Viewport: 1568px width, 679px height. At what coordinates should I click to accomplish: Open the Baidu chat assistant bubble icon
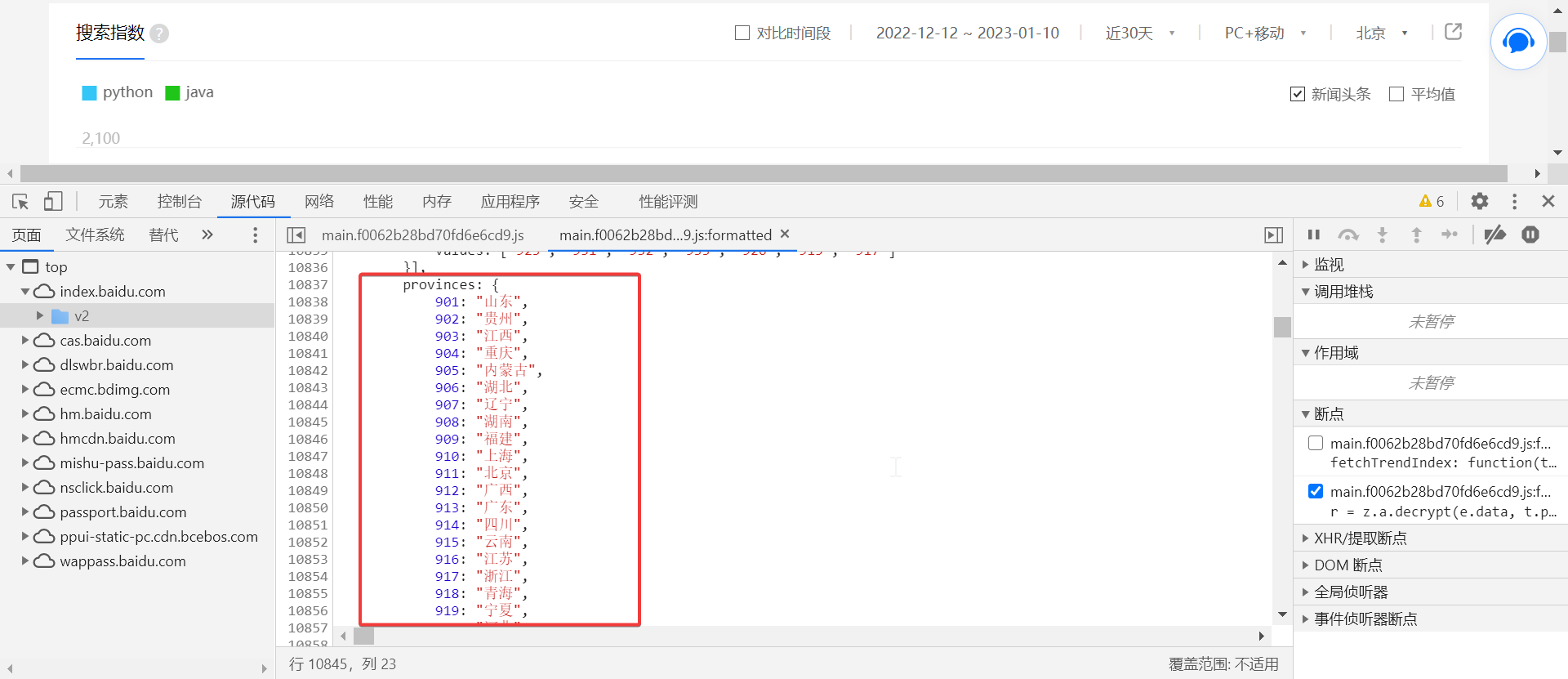[x=1518, y=41]
